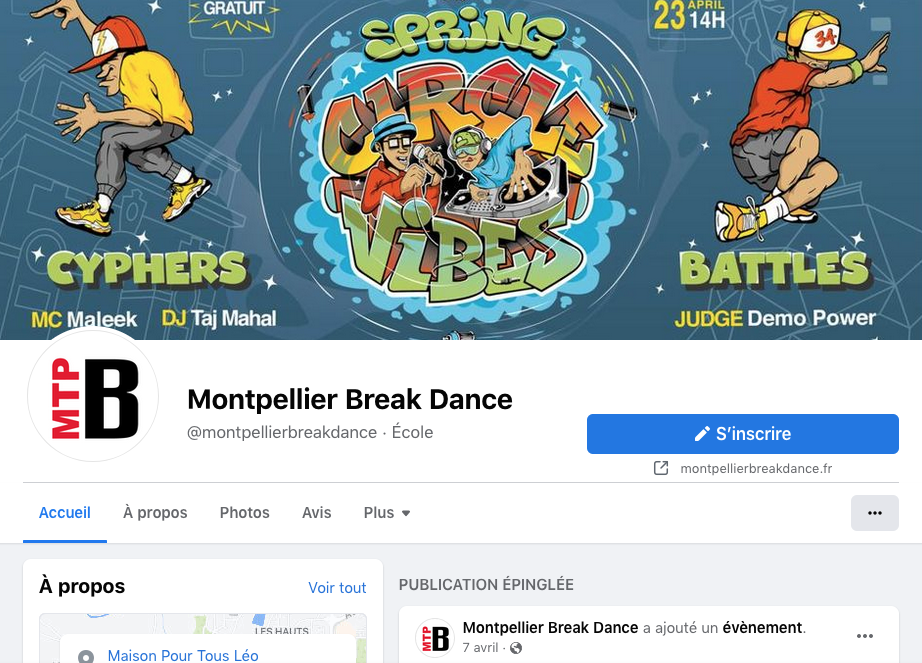Click the Montpellier Break Dance profile picture
The width and height of the screenshot is (922, 663).
point(93,396)
